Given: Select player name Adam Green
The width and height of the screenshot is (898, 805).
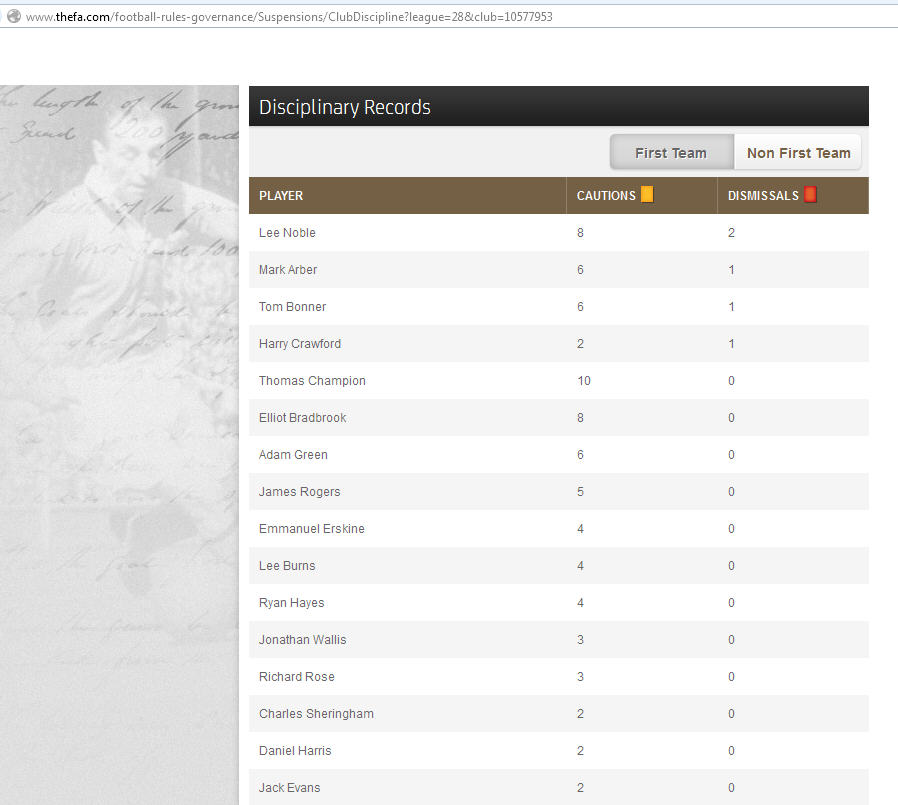Looking at the screenshot, I should coord(293,455).
